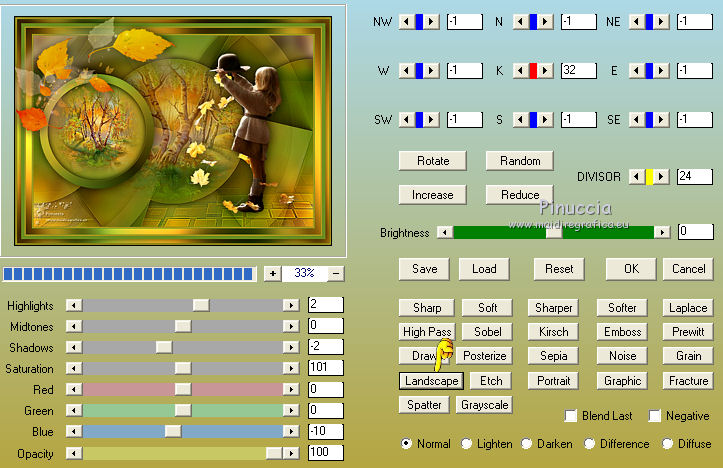
Task: Click the NW right arrow stepper
Action: click(431, 21)
